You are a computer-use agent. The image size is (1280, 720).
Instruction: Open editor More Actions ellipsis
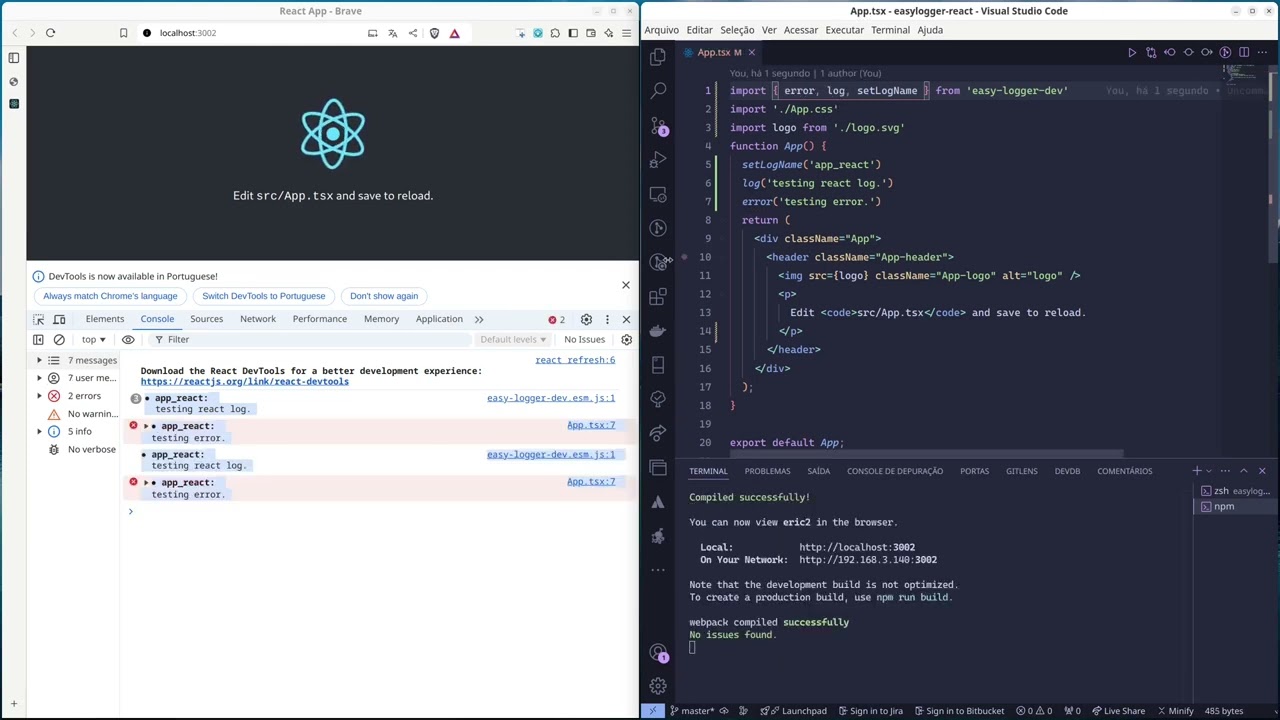point(1262,52)
